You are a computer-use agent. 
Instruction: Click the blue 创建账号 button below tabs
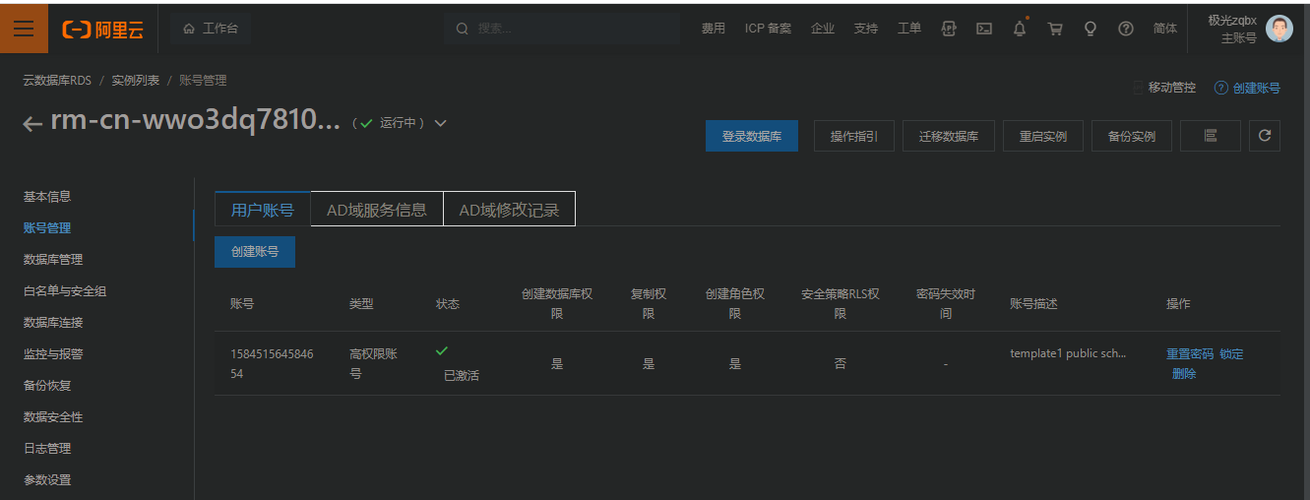(255, 252)
